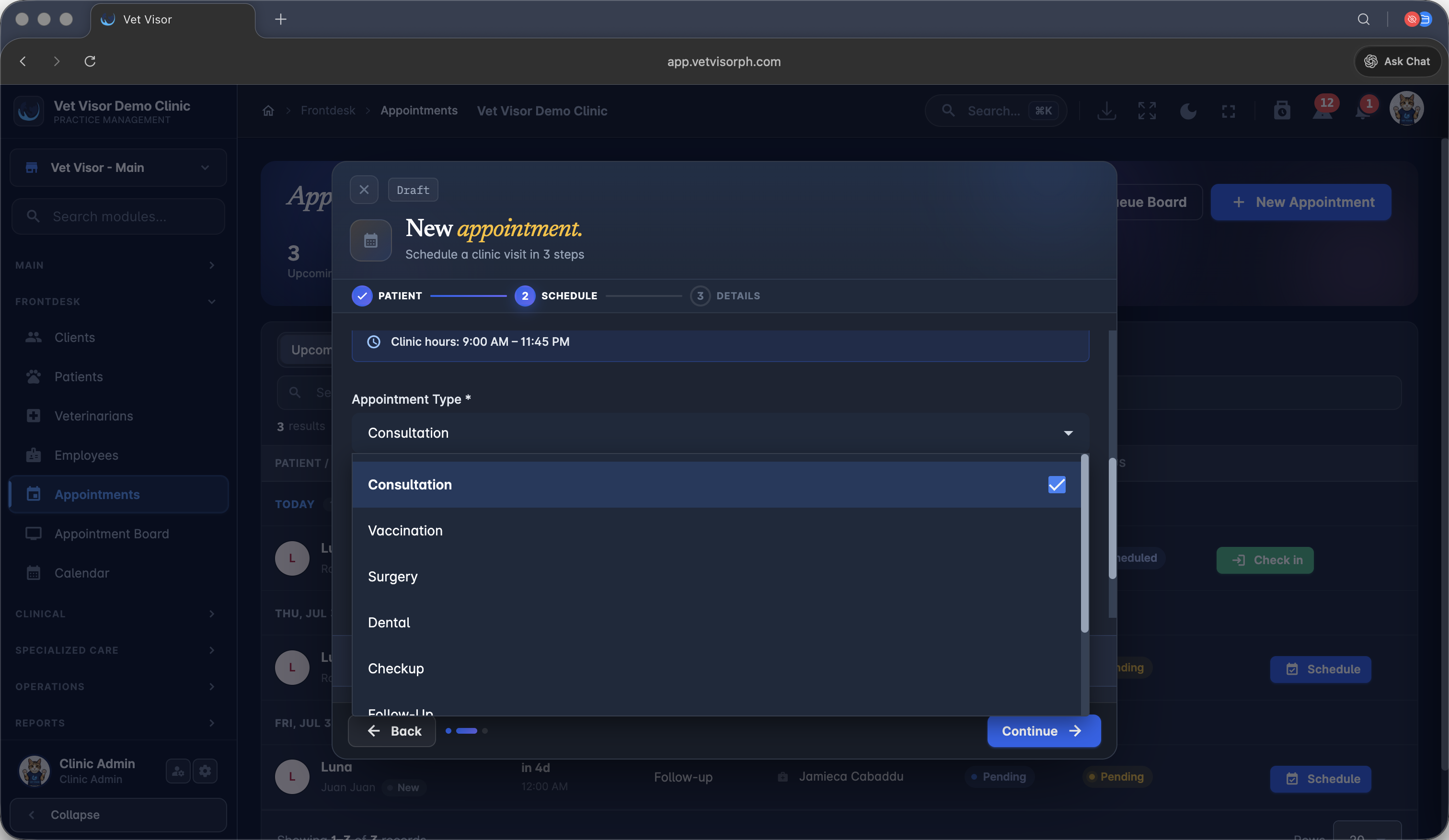
Task: Click the Draft status tag
Action: (x=413, y=190)
